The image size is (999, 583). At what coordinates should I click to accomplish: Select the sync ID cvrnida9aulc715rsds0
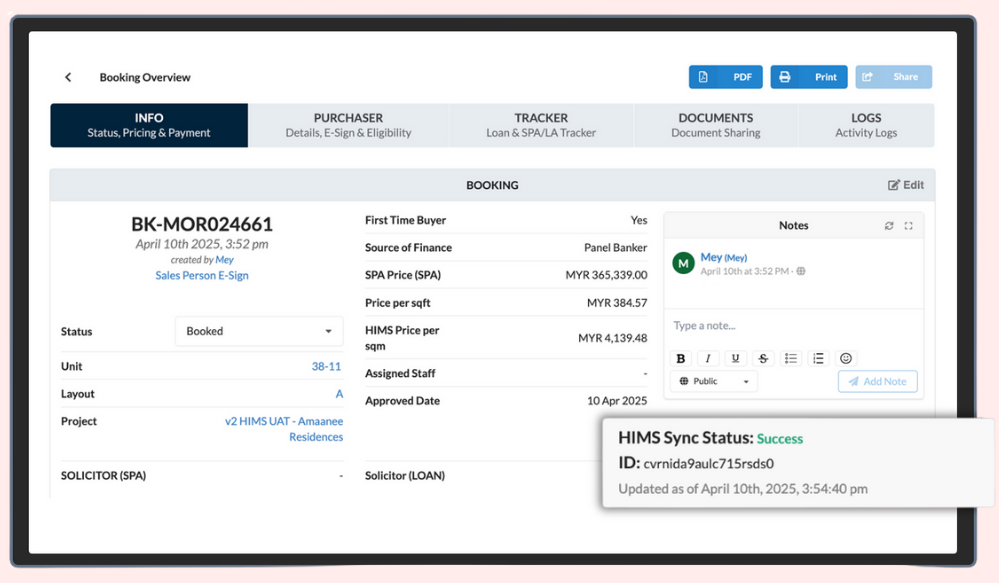click(x=708, y=464)
